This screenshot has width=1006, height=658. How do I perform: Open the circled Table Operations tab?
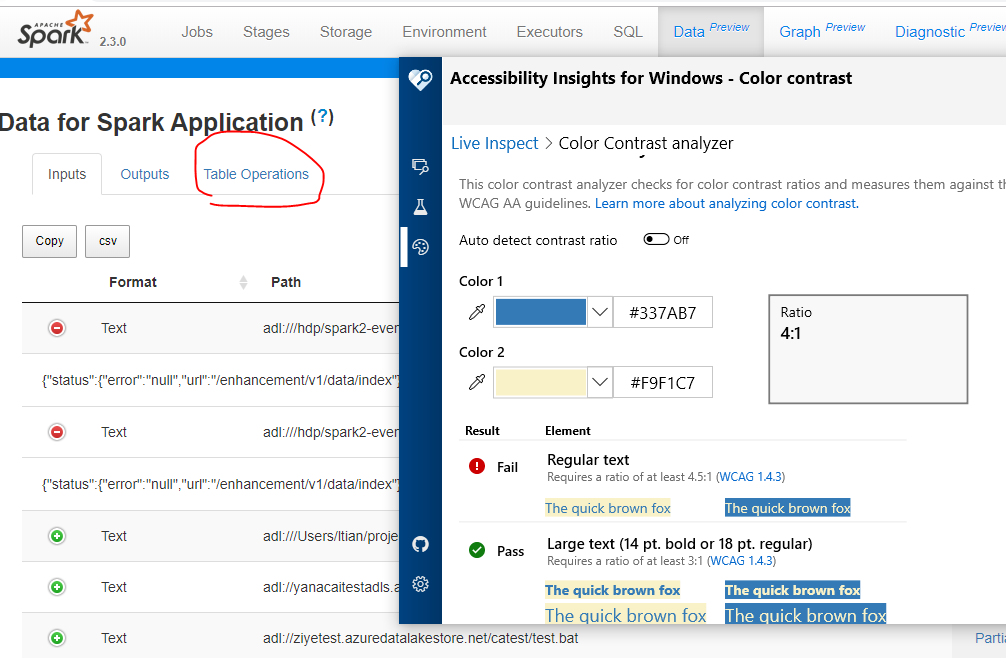coord(255,173)
